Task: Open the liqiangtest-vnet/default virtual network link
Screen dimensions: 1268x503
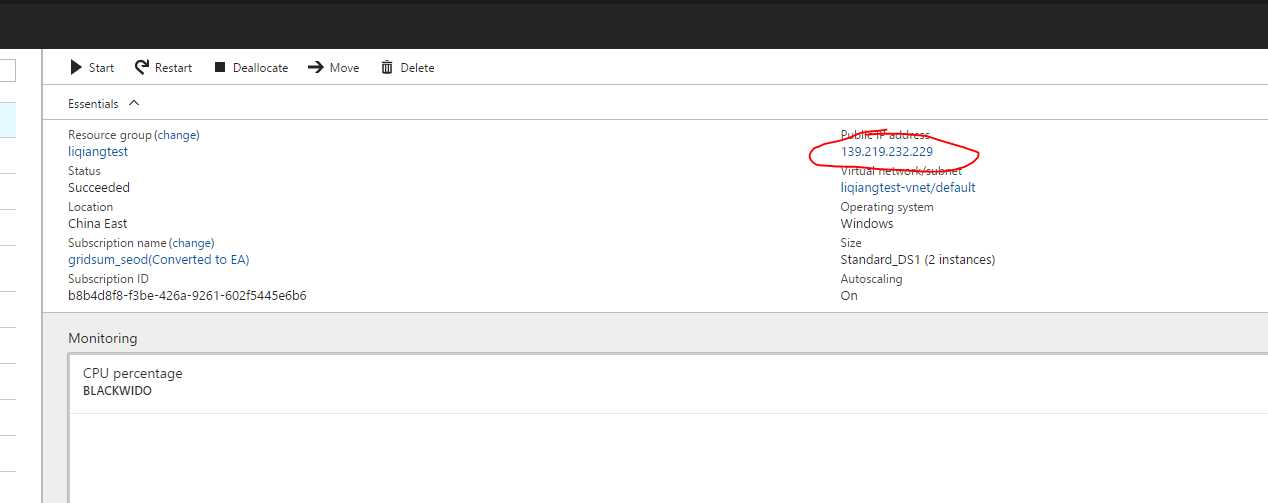Action: tap(908, 188)
